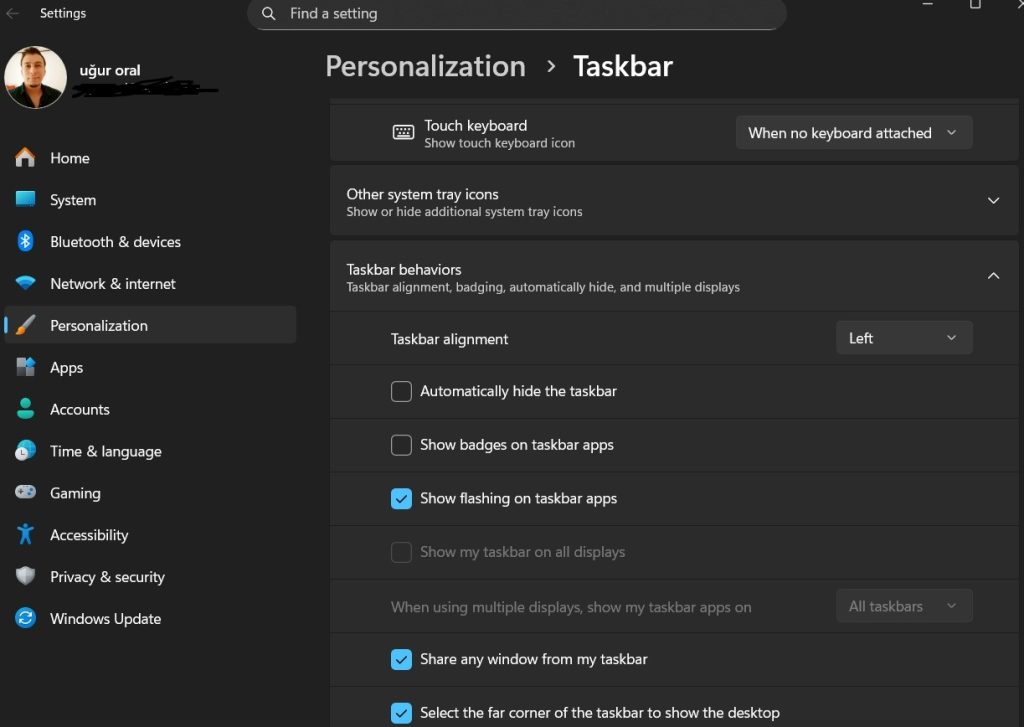This screenshot has width=1024, height=727.
Task: Collapse the Taskbar behaviors section
Action: coord(993,275)
